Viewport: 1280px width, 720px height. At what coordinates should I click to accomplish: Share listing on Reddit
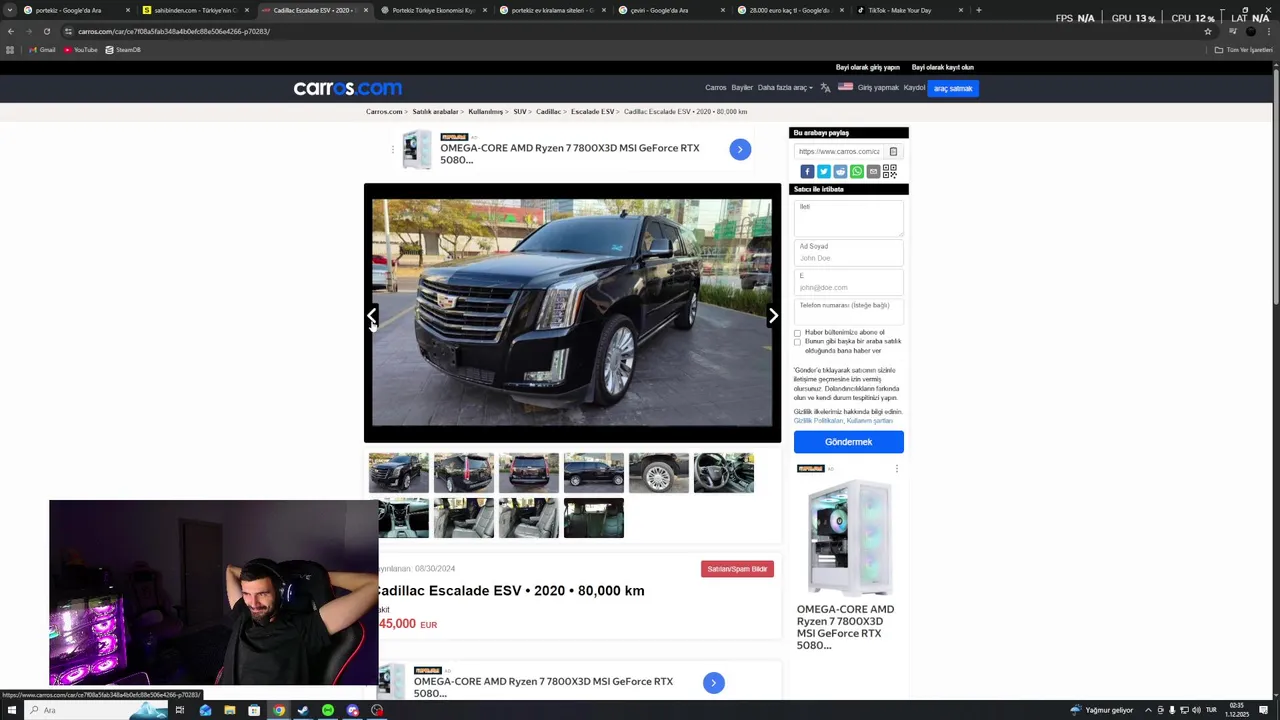(x=840, y=171)
